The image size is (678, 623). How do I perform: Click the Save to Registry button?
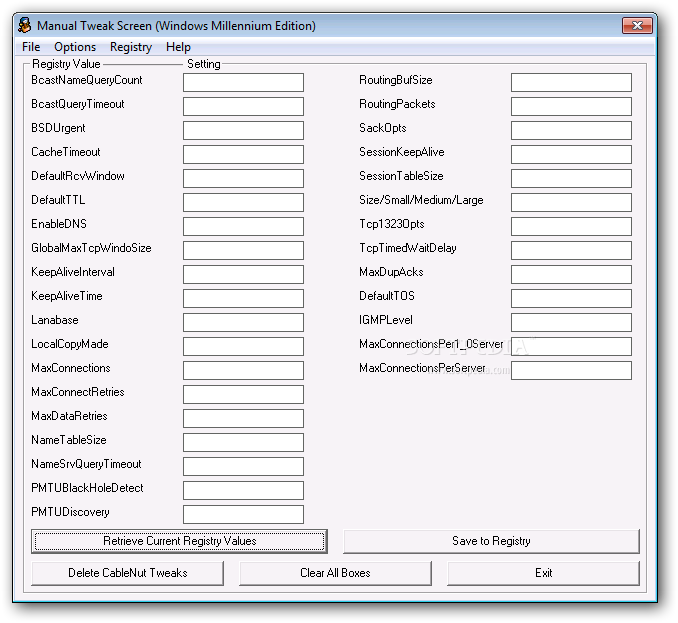[491, 541]
